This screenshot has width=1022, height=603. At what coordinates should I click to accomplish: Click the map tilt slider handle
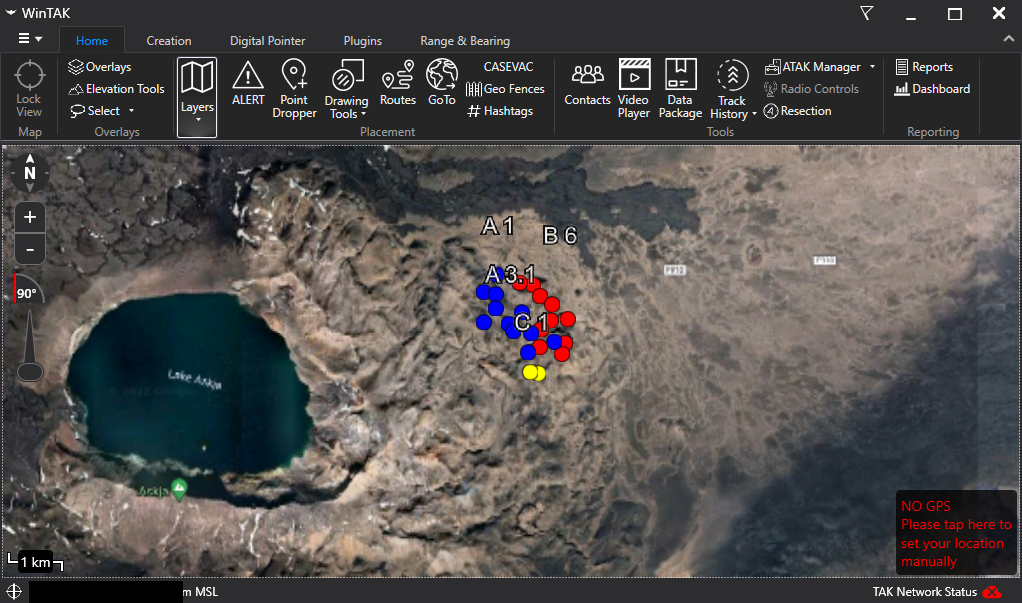[29, 372]
